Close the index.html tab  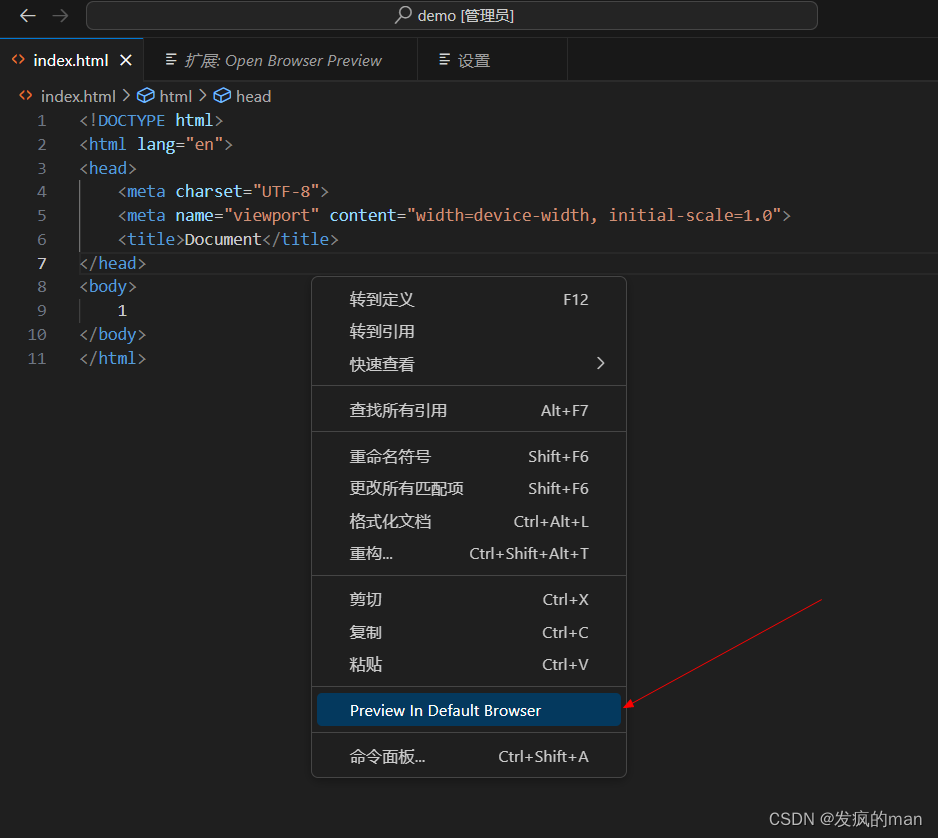pyautogui.click(x=126, y=60)
